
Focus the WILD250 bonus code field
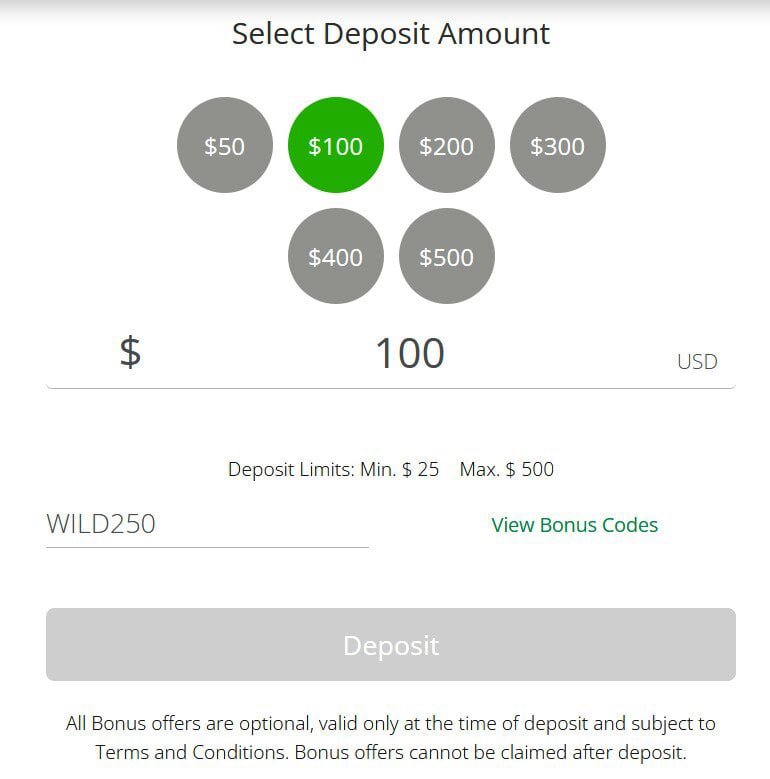tap(207, 524)
